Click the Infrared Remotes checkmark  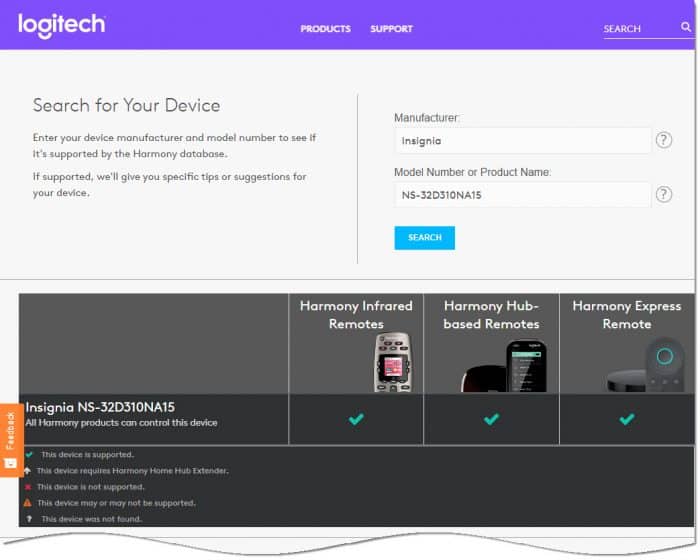(356, 419)
